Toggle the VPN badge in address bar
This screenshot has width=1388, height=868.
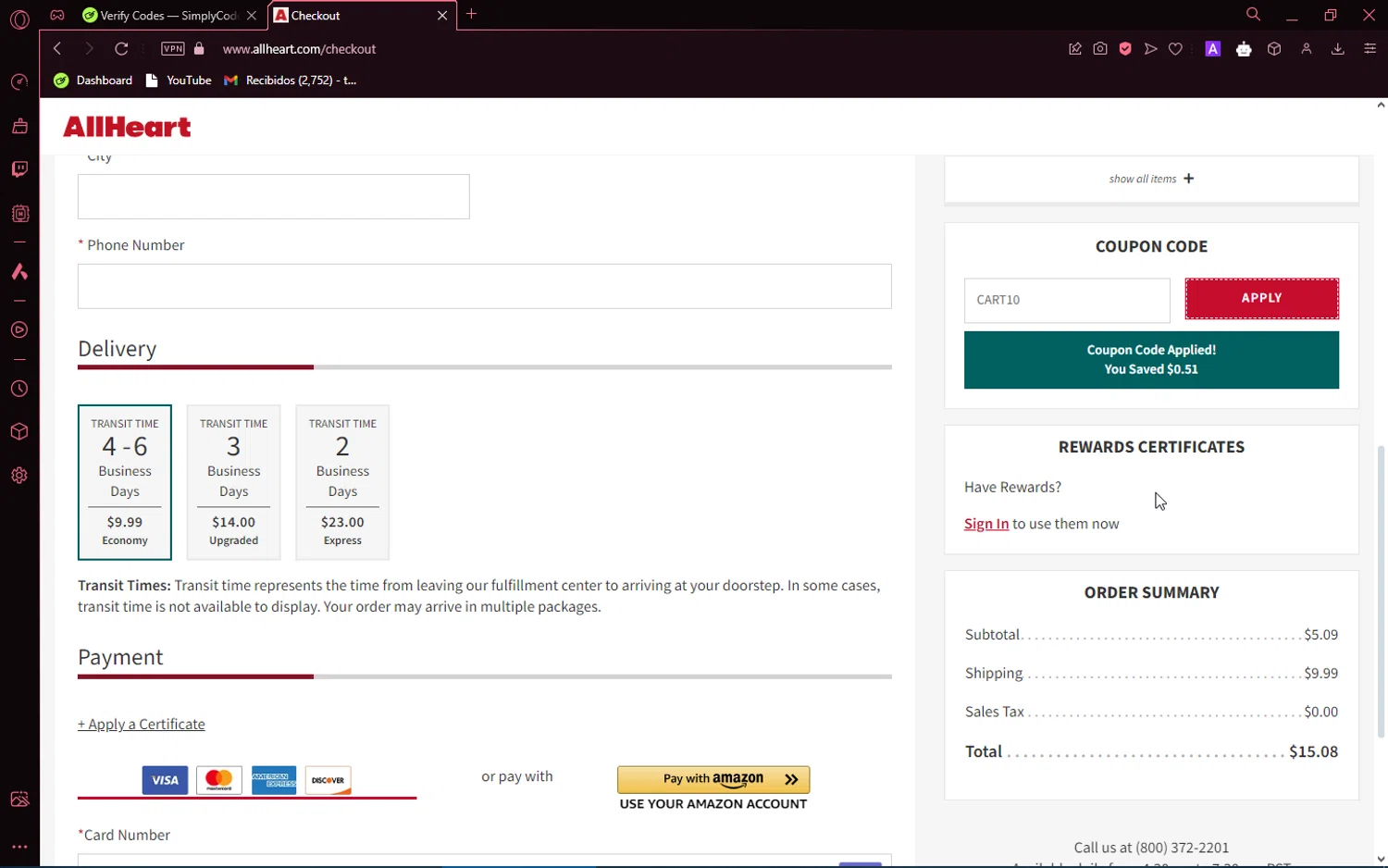coord(173,48)
